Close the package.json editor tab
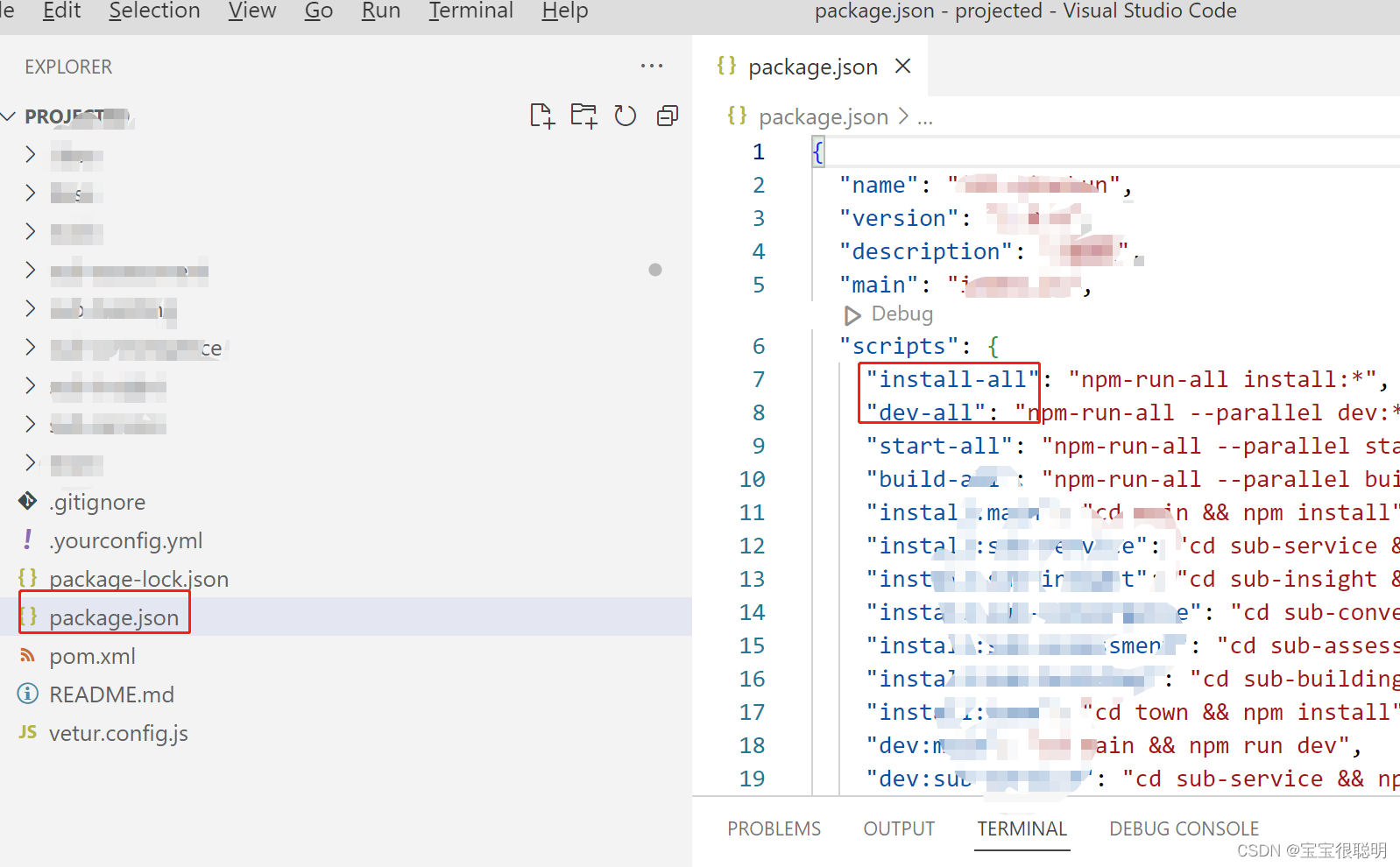 [903, 66]
